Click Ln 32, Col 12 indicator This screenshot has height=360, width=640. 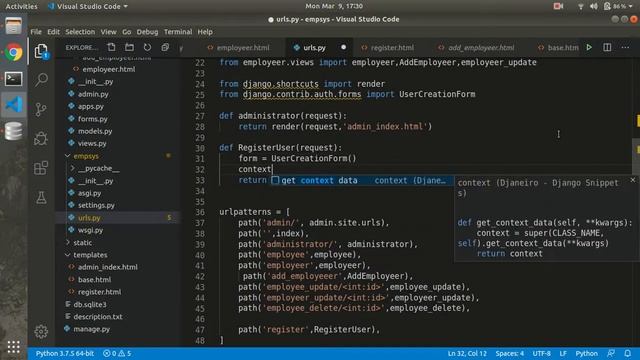point(467,353)
